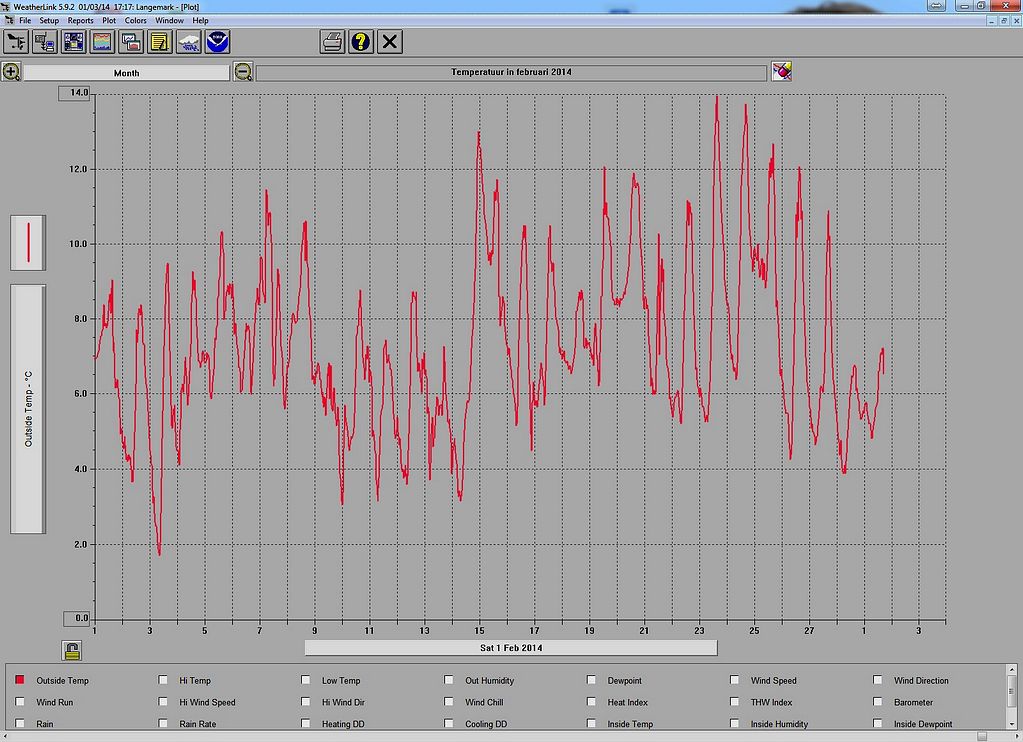Tick the Wind Chill checkbox
Image resolution: width=1023 pixels, height=742 pixels.
tap(448, 702)
